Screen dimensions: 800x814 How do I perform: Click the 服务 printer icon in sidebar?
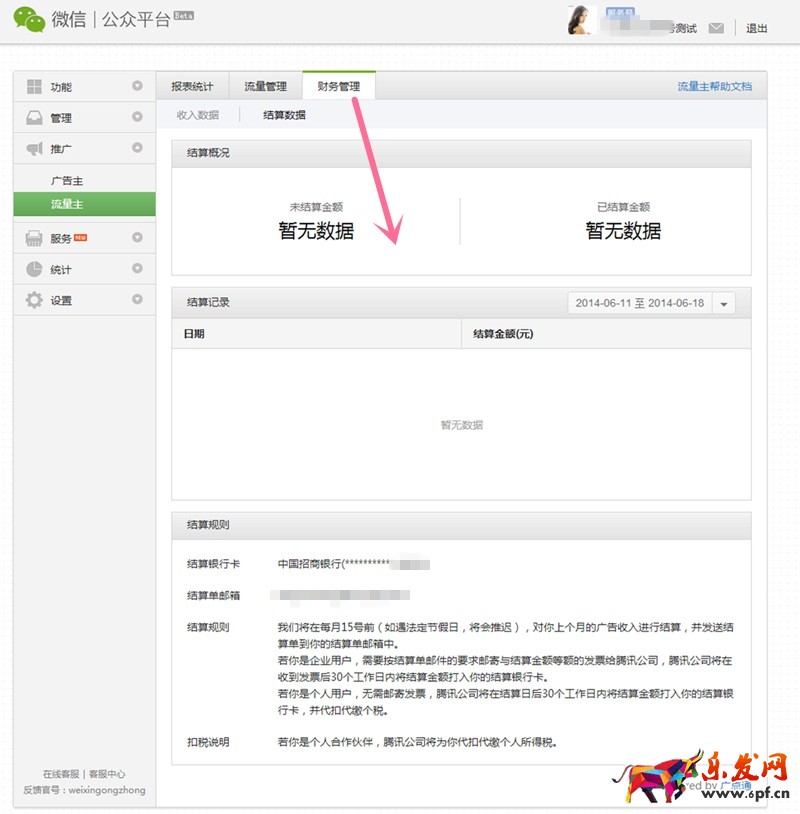point(35,239)
